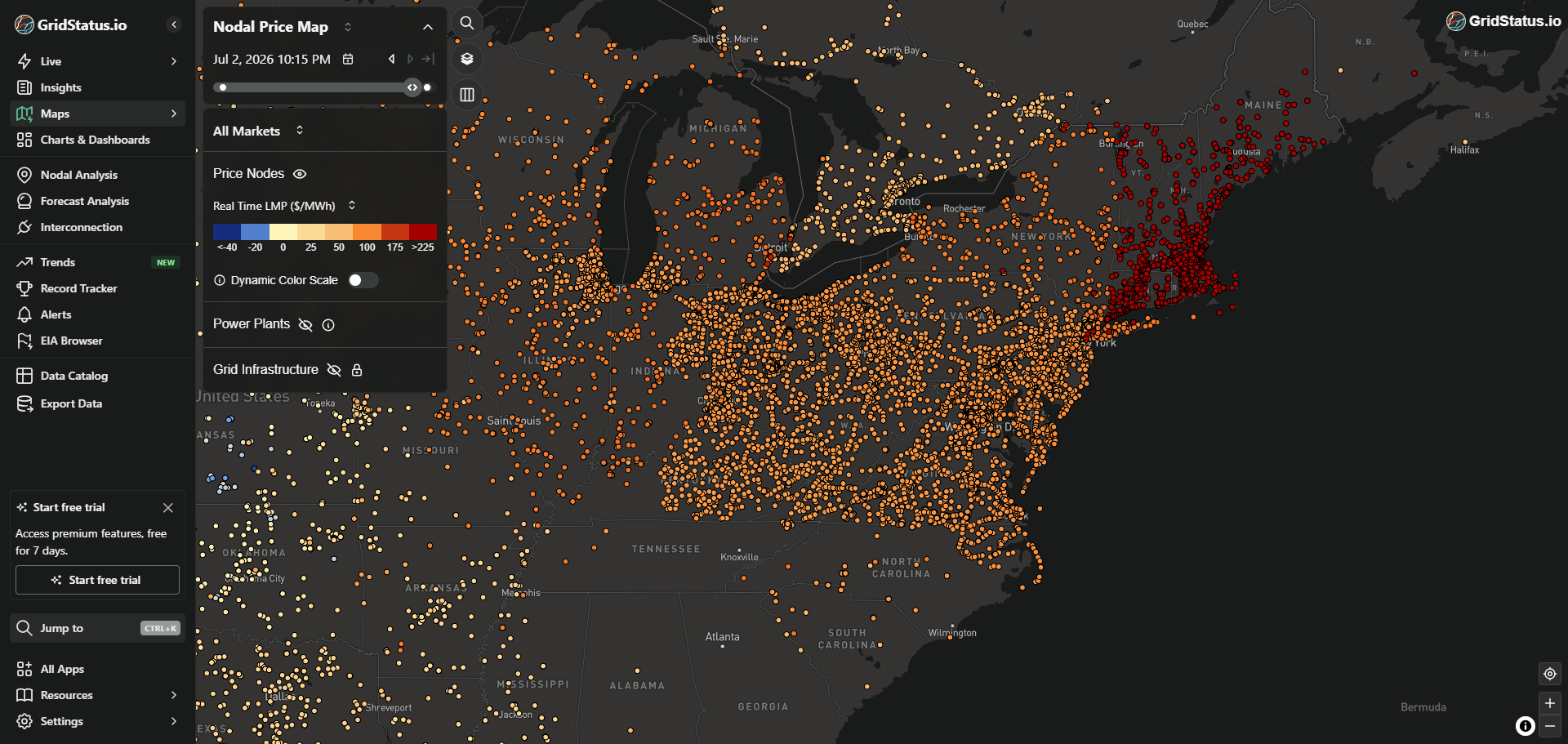Screen dimensions: 1568x744
Task: Click the Start free trial button
Action: point(97,580)
